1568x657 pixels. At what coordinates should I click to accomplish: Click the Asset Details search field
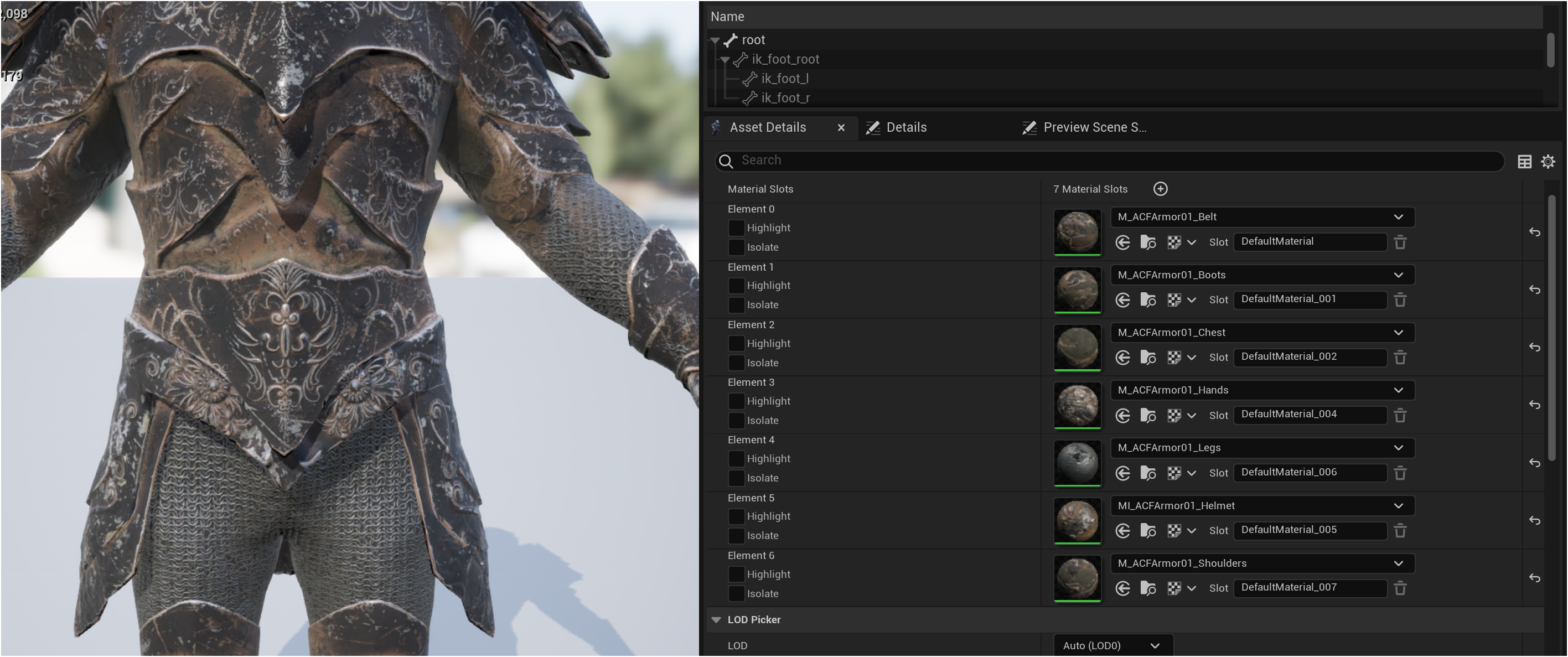point(1109,160)
